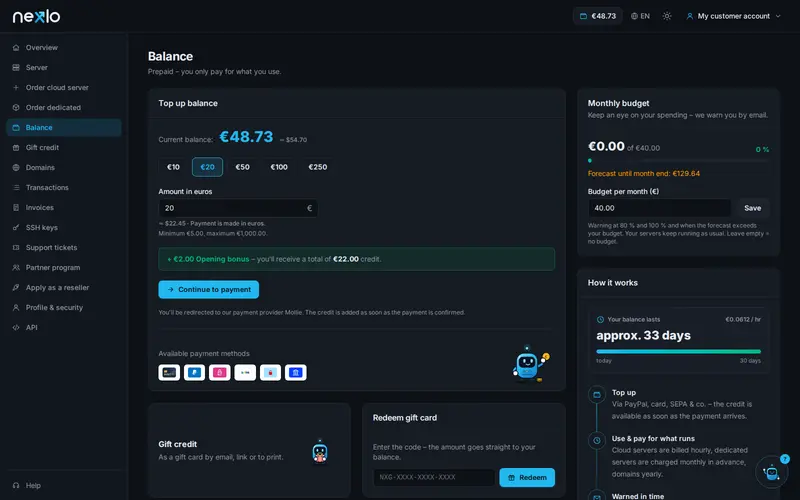Click Continue to payment button
Image resolution: width=800 pixels, height=500 pixels.
pyautogui.click(x=209, y=289)
